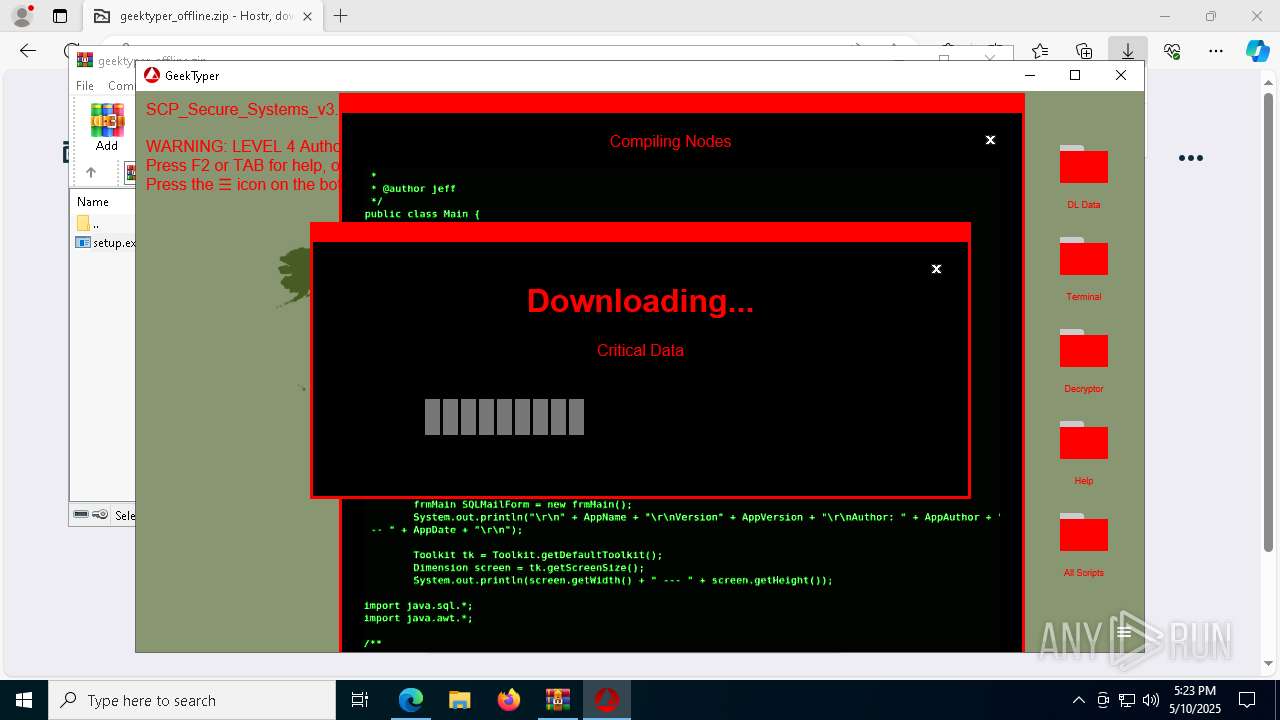Click the taskbar search box
This screenshot has width=1280, height=720.
[192, 700]
